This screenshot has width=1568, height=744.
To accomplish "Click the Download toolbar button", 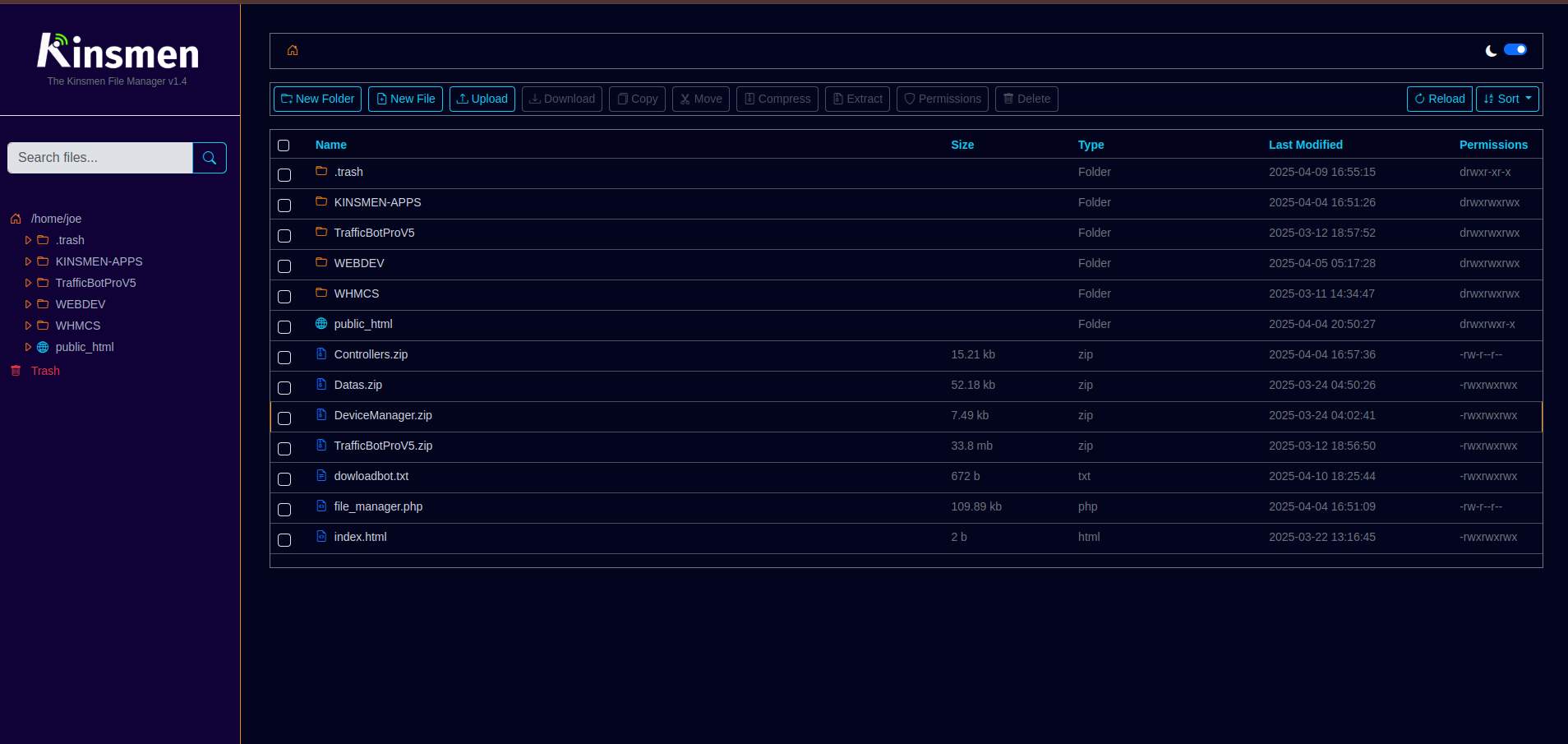I will (x=562, y=99).
